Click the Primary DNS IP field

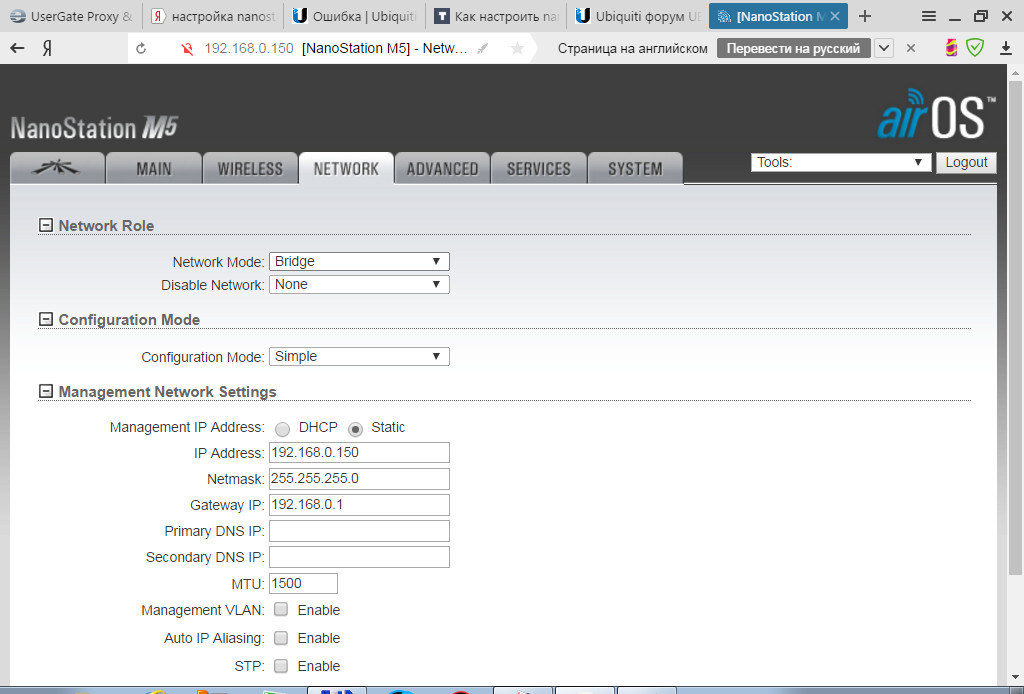tap(359, 531)
